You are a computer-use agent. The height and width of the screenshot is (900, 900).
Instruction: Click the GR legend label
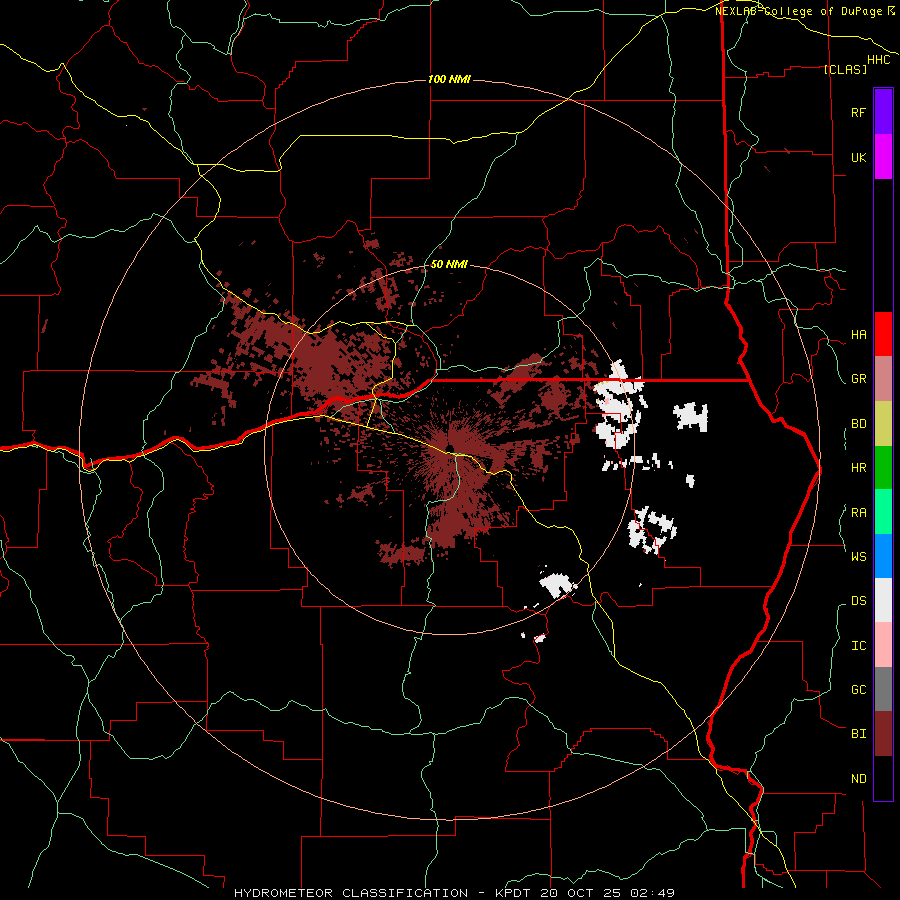point(858,379)
